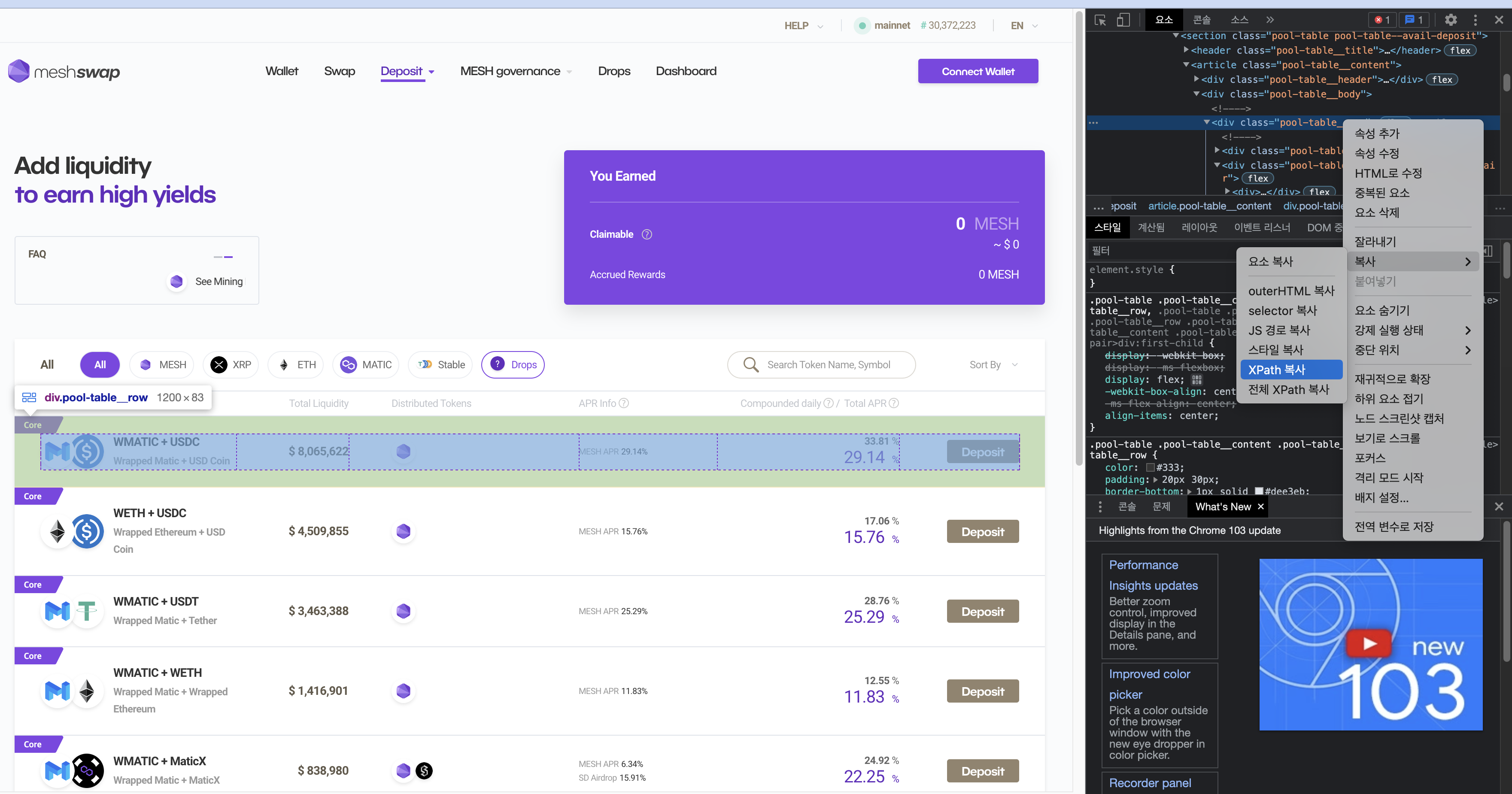Select the XRP filter chip
The width and height of the screenshot is (1512, 794).
[x=231, y=364]
